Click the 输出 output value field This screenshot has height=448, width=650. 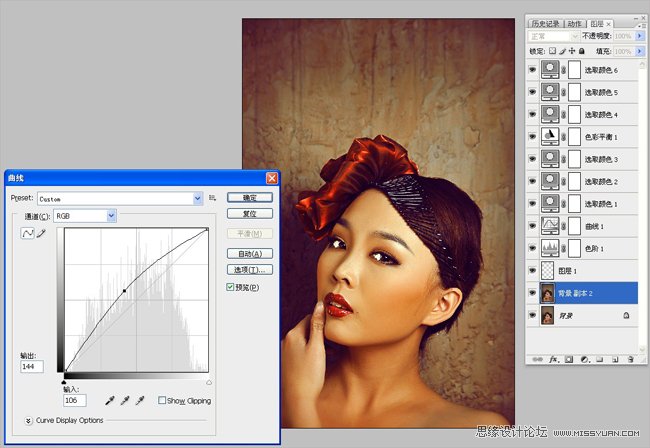(32, 366)
